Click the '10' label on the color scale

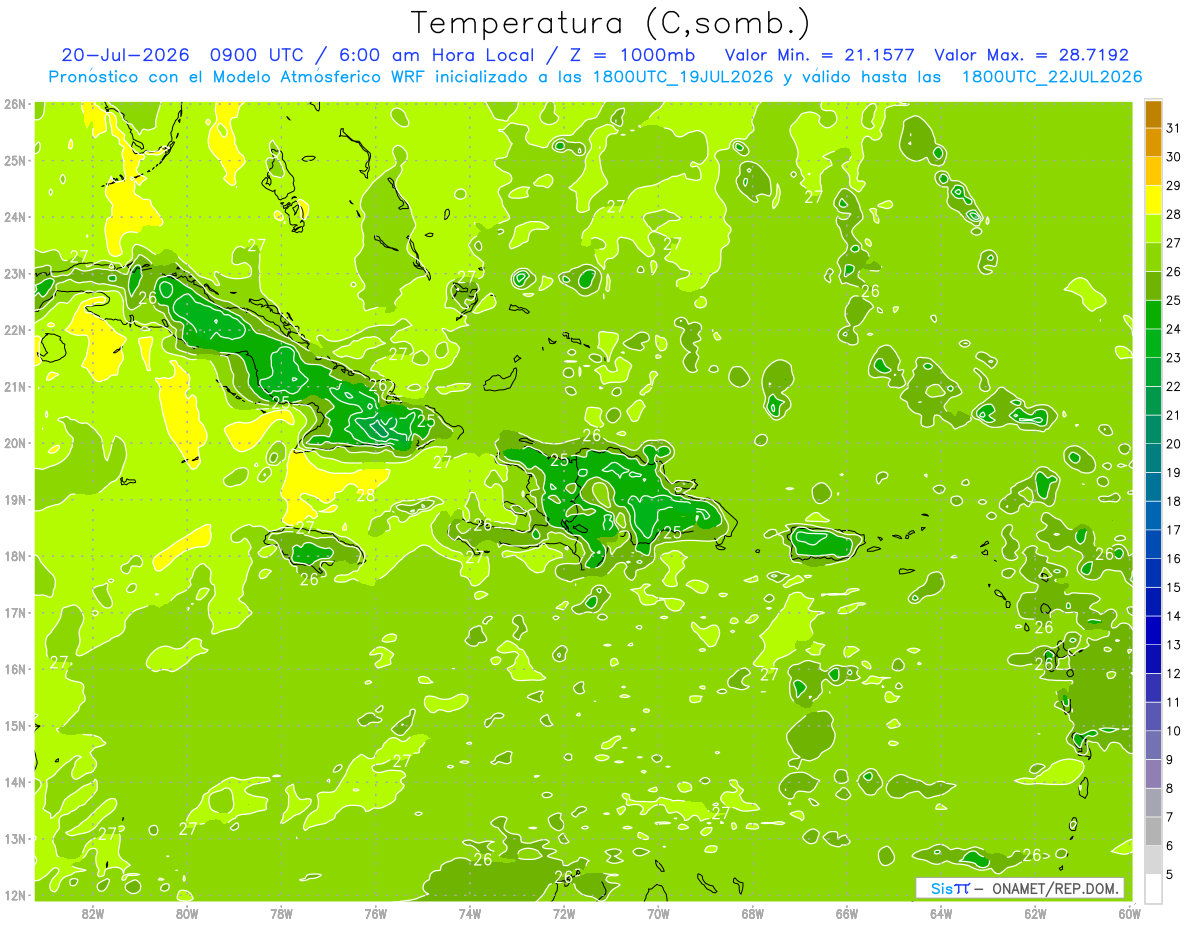(1174, 731)
